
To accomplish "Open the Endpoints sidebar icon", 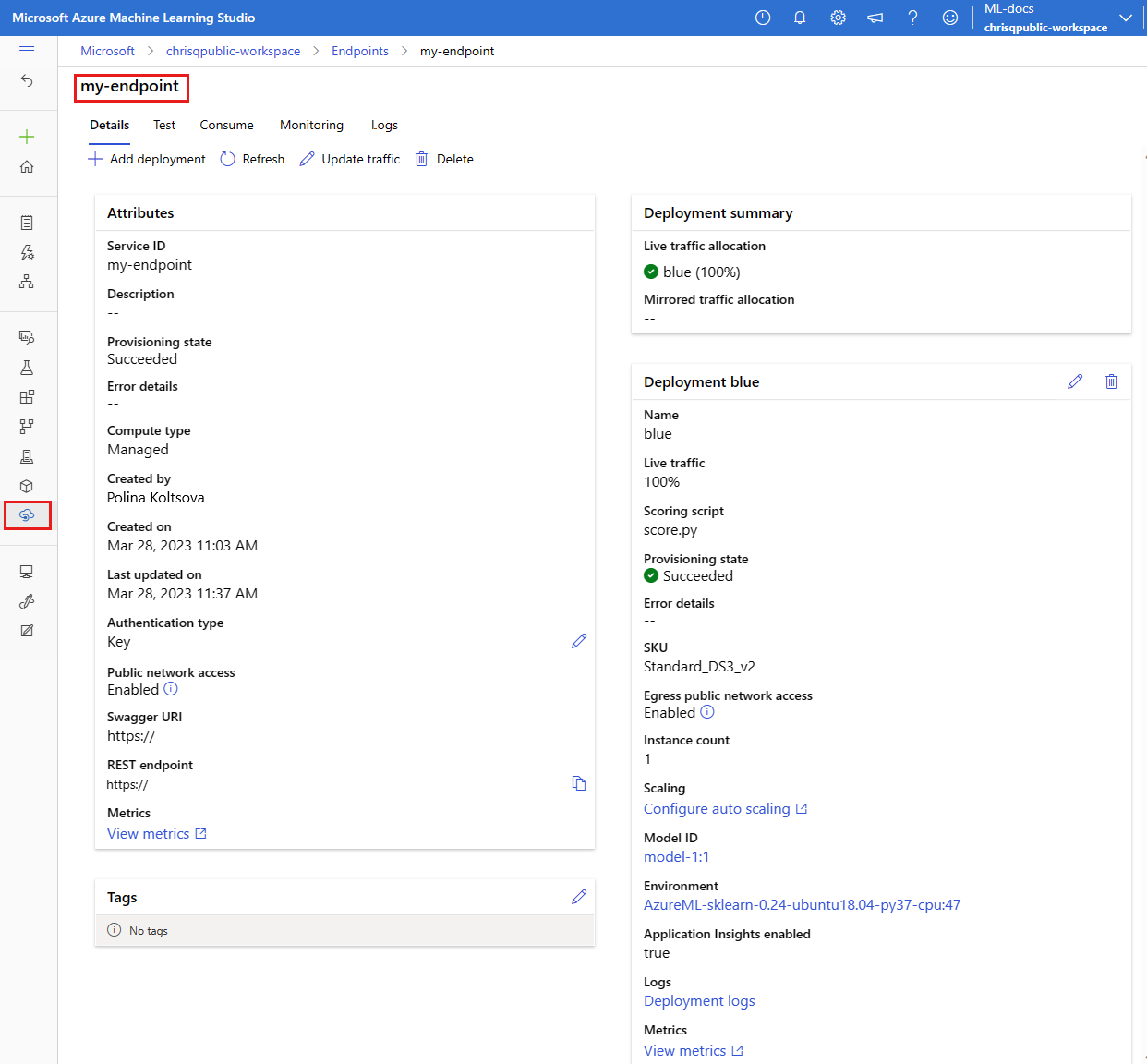I will pyautogui.click(x=27, y=515).
